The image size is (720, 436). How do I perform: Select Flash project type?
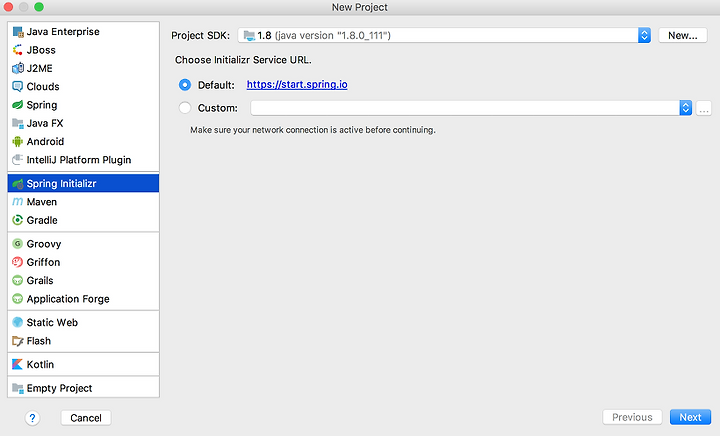[84, 341]
